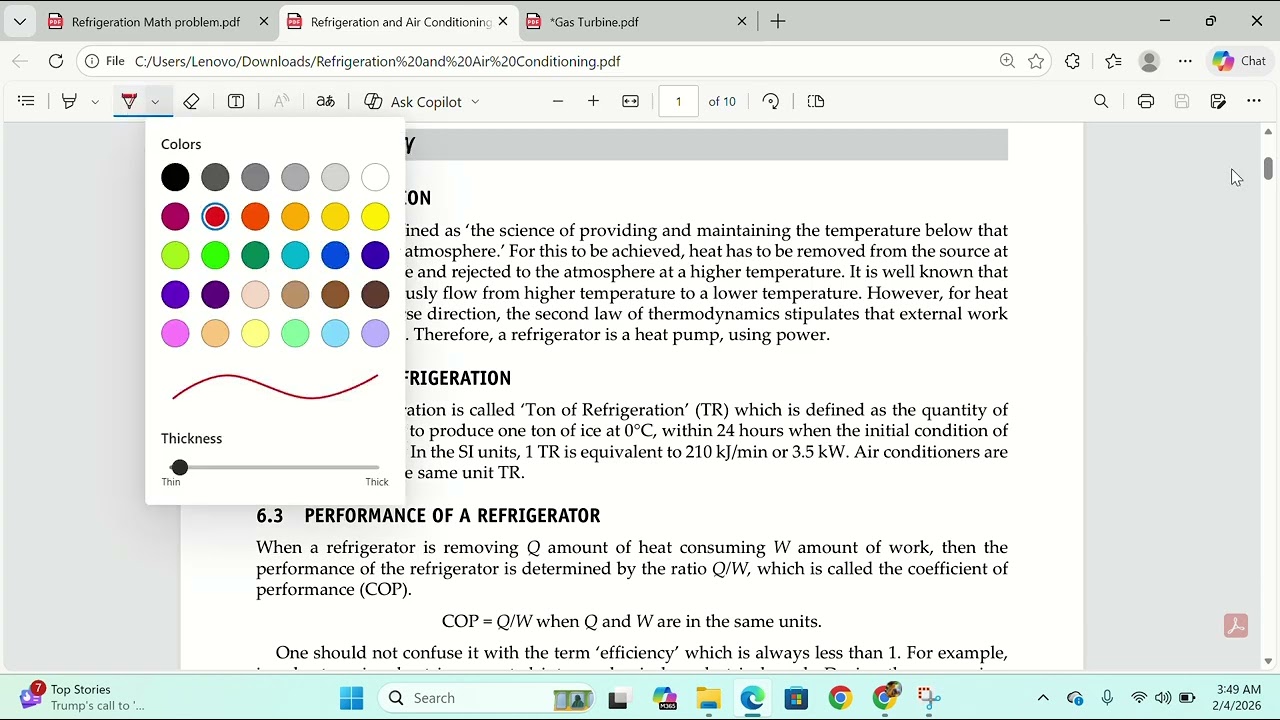Viewport: 1280px width, 720px height.
Task: Print the PDF document
Action: tap(1146, 101)
